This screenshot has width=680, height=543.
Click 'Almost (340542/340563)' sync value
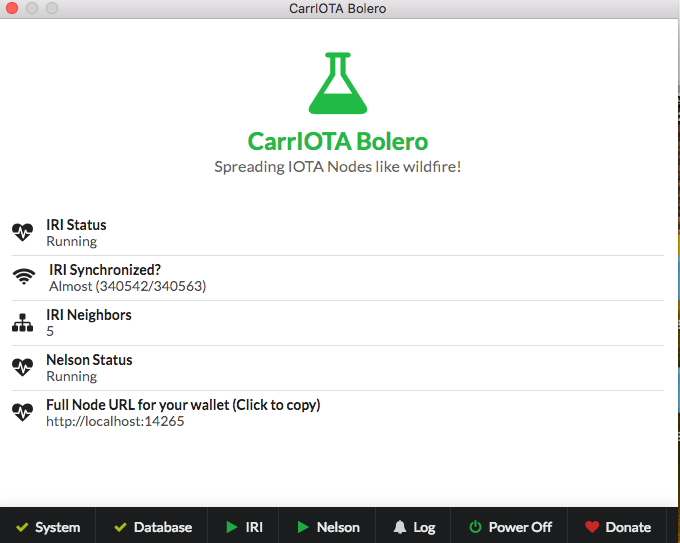(128, 286)
